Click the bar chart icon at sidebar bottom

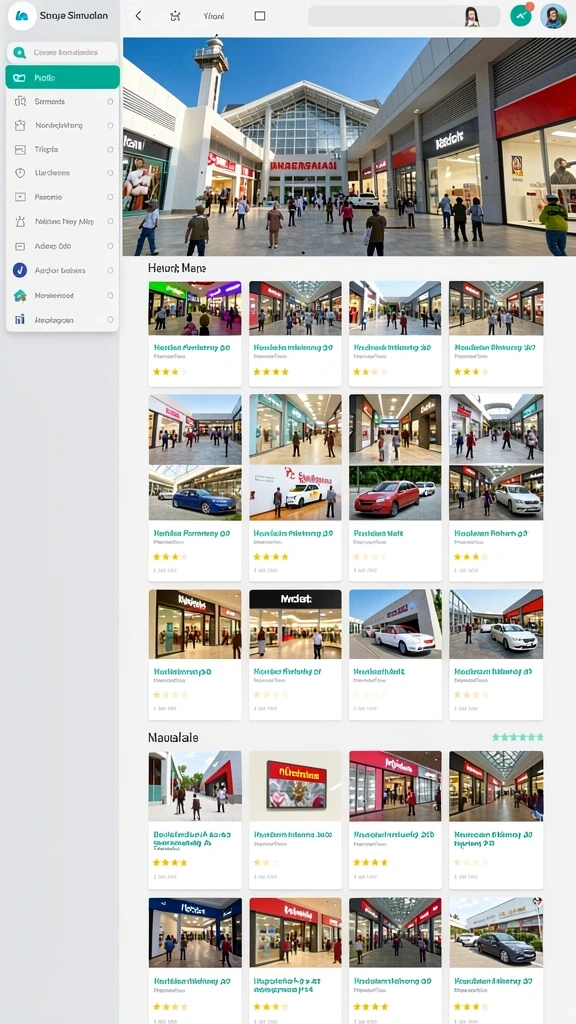(x=20, y=320)
